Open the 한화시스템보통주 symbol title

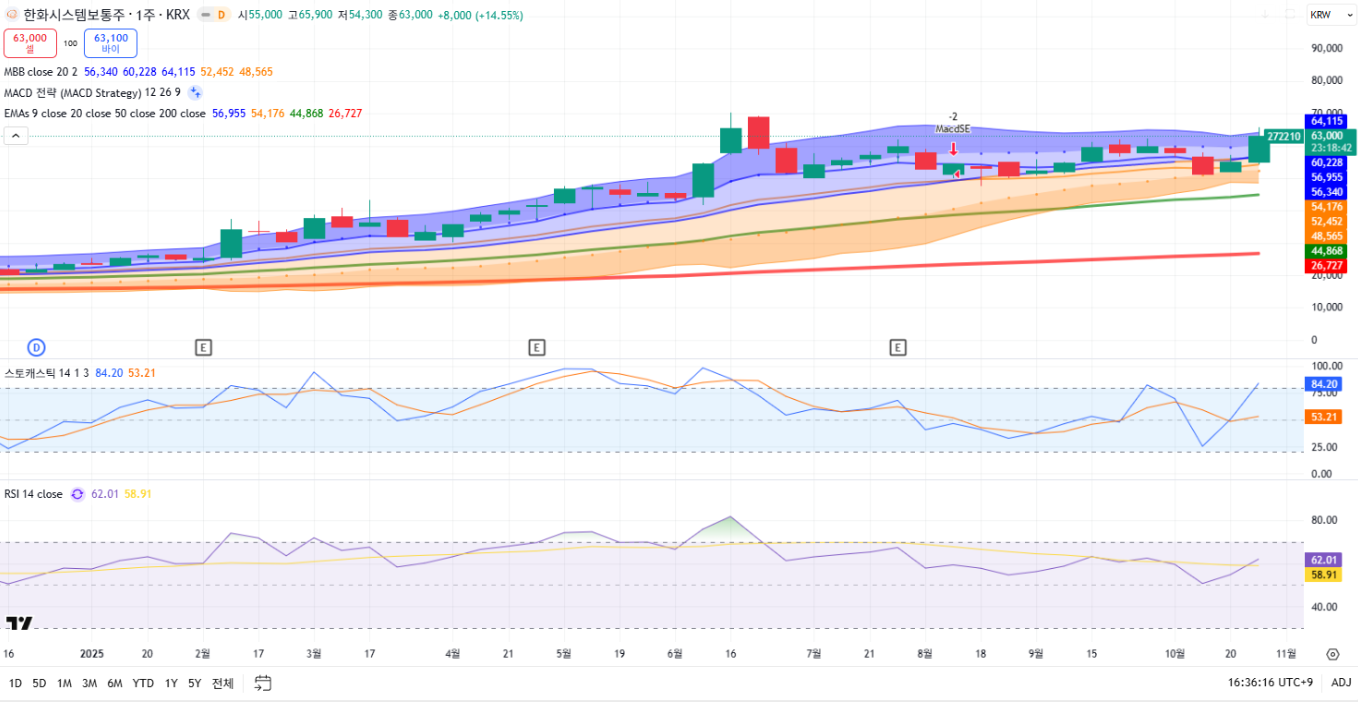click(107, 15)
